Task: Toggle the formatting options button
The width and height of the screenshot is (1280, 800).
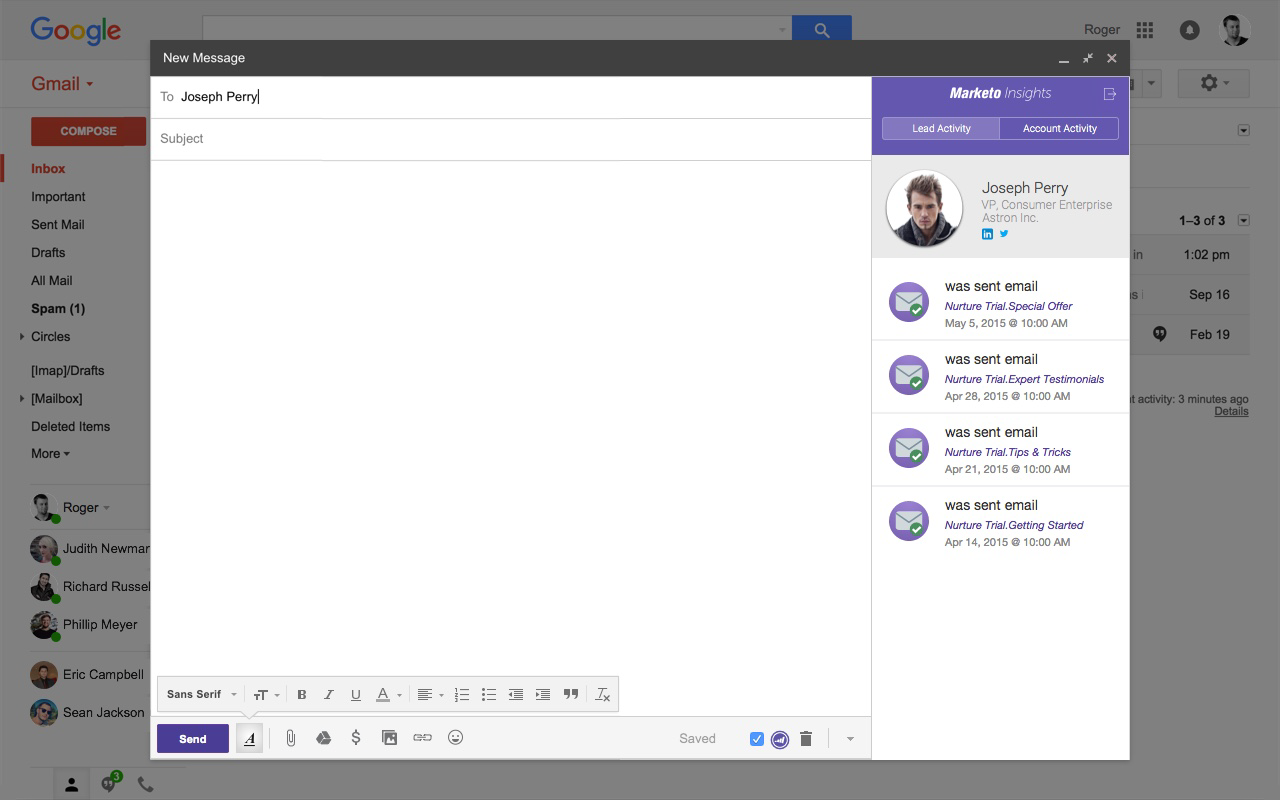Action: coord(249,738)
